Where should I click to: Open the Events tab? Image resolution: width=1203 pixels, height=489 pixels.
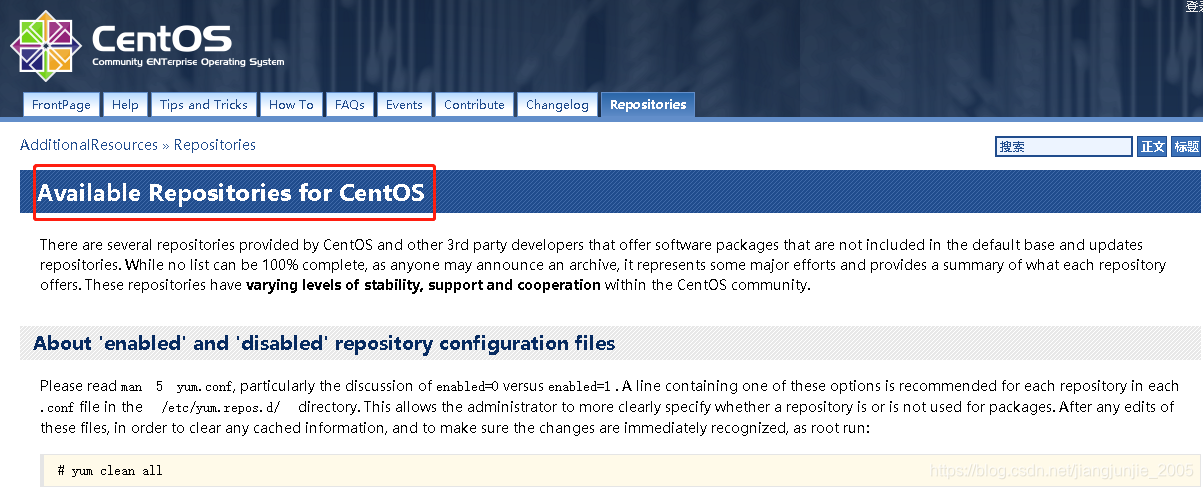[x=404, y=105]
